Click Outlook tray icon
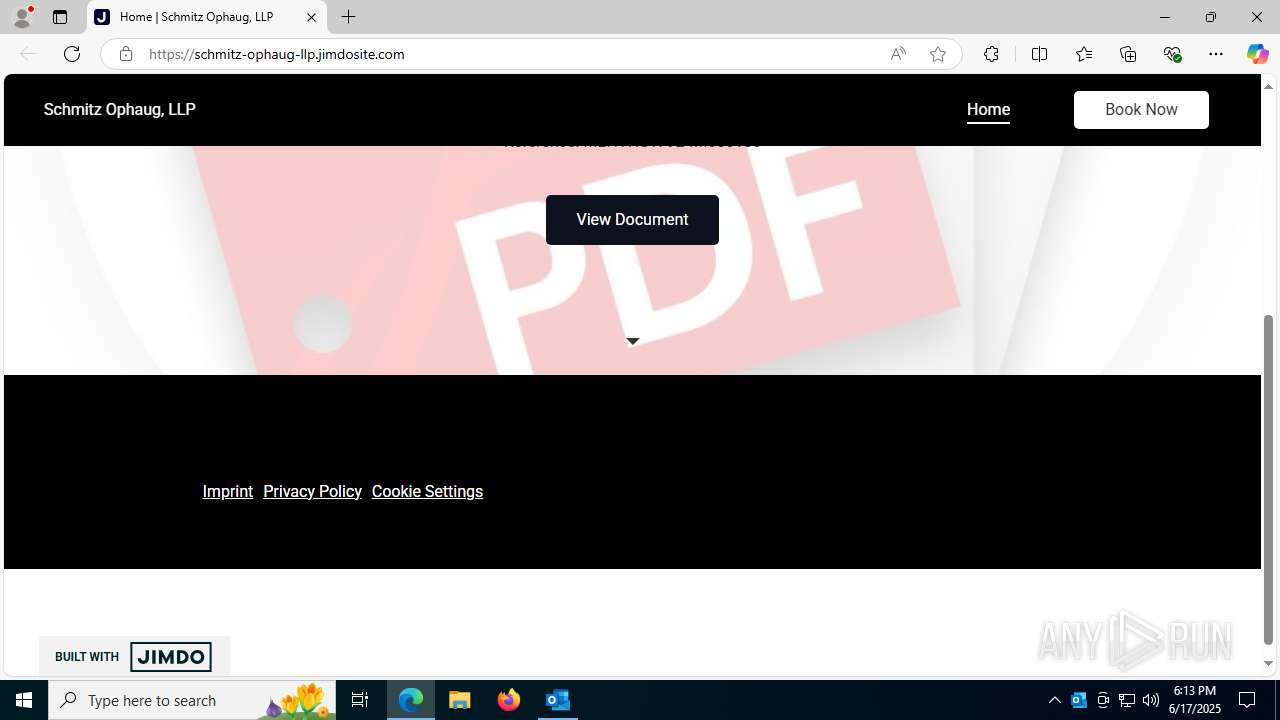Image resolution: width=1280 pixels, height=720 pixels. (x=1079, y=700)
